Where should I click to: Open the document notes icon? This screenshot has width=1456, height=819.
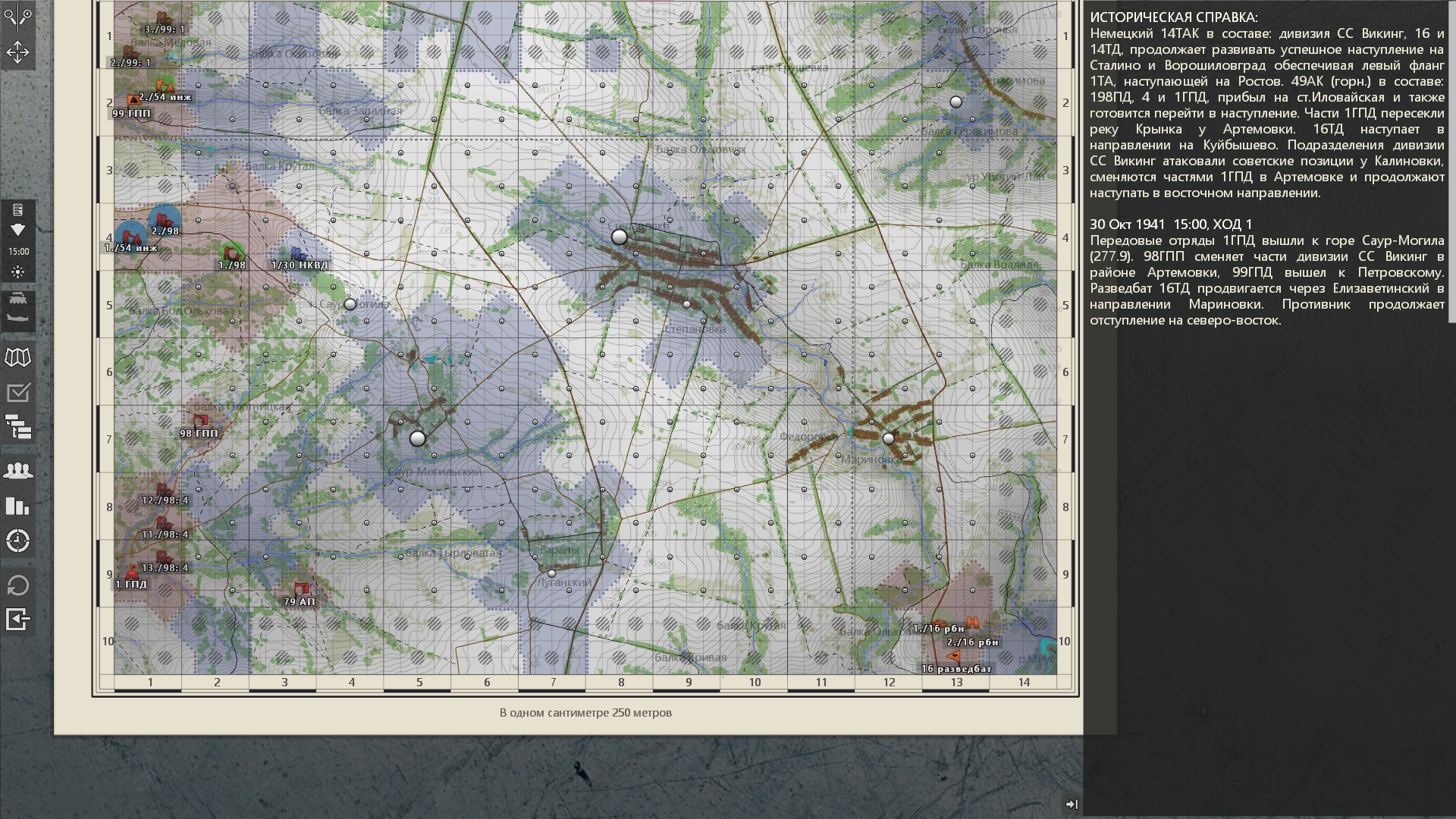(x=18, y=210)
